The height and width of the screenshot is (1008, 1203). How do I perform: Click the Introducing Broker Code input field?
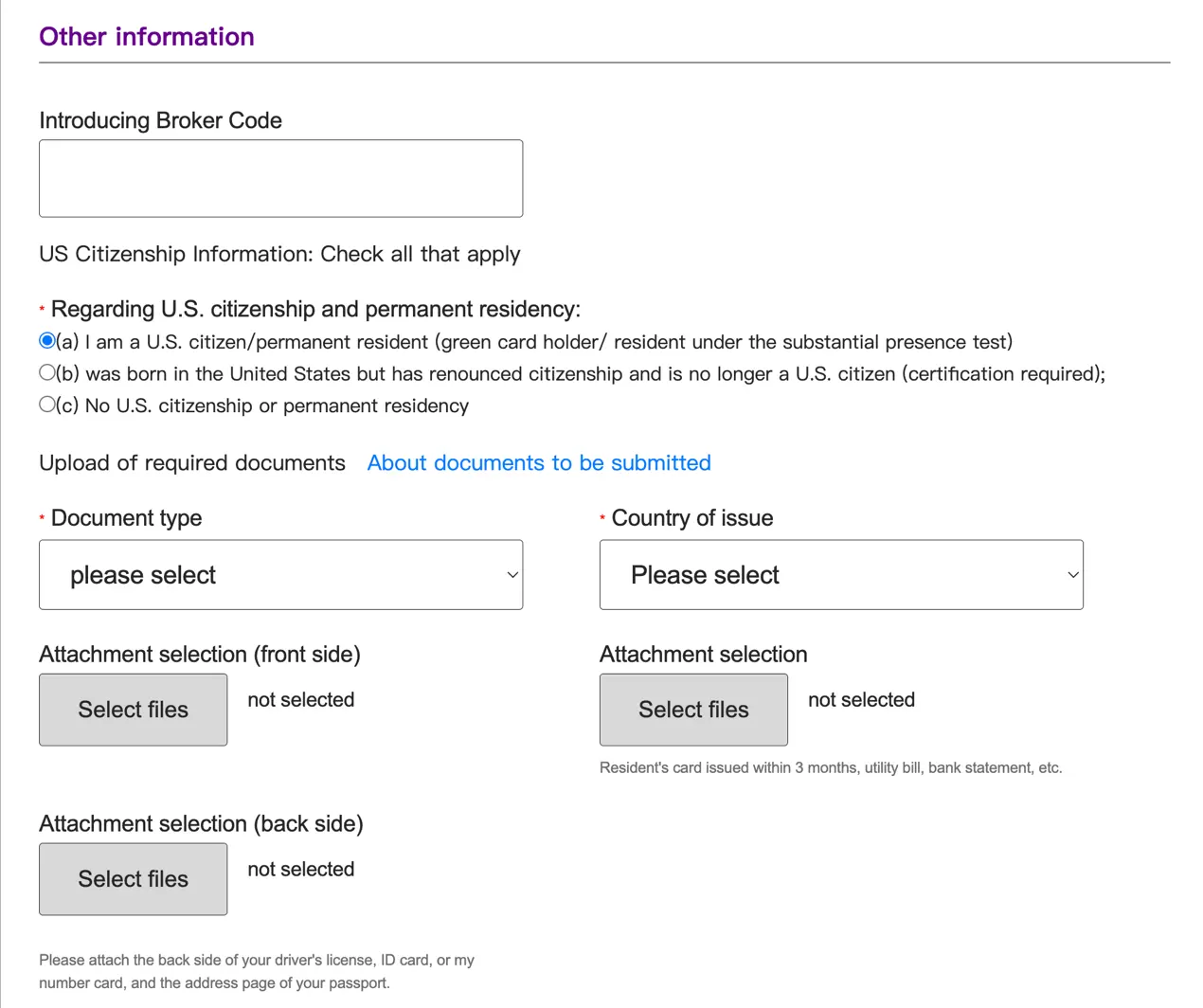[x=280, y=178]
